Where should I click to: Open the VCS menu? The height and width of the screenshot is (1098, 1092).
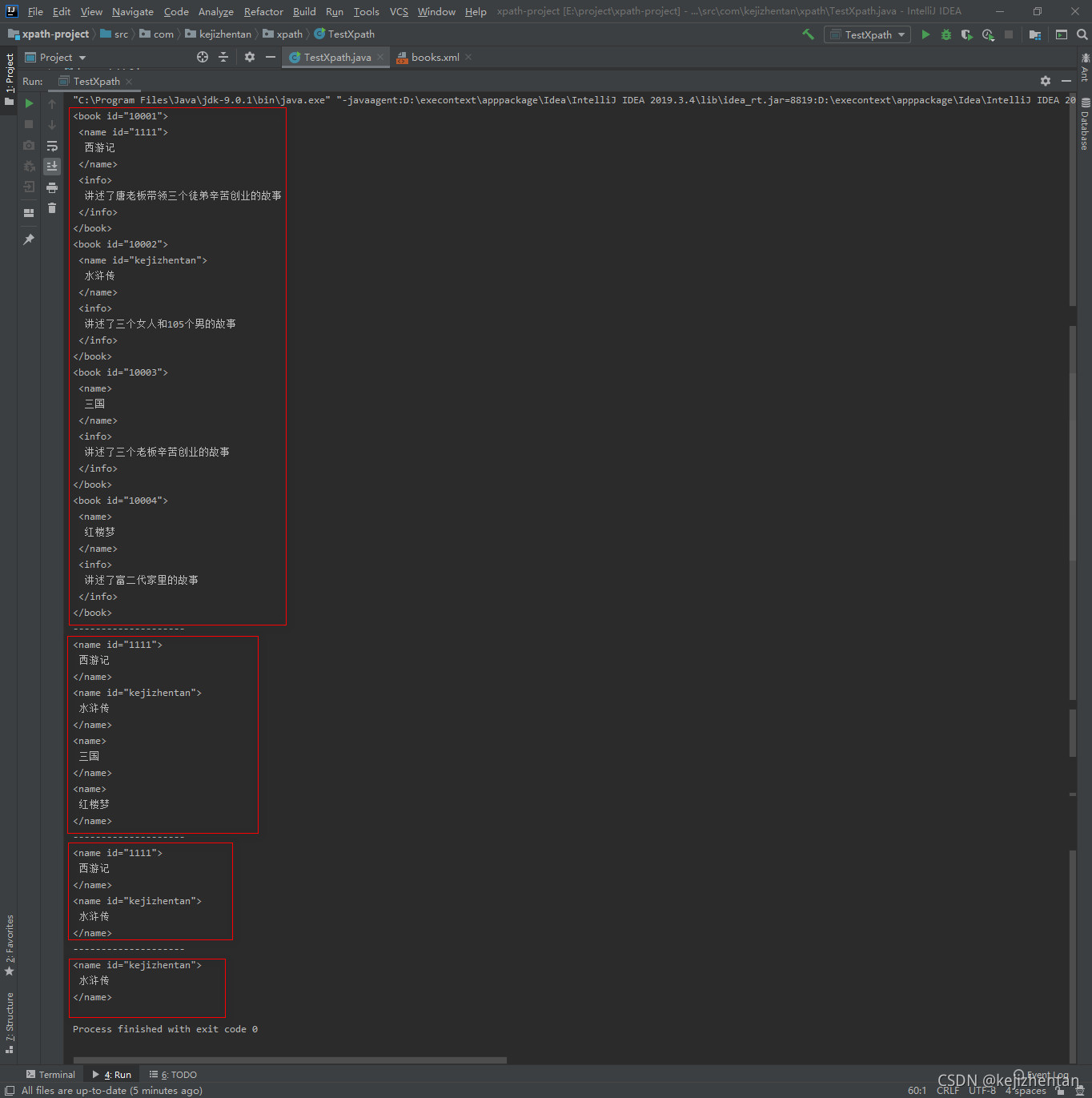tap(399, 11)
